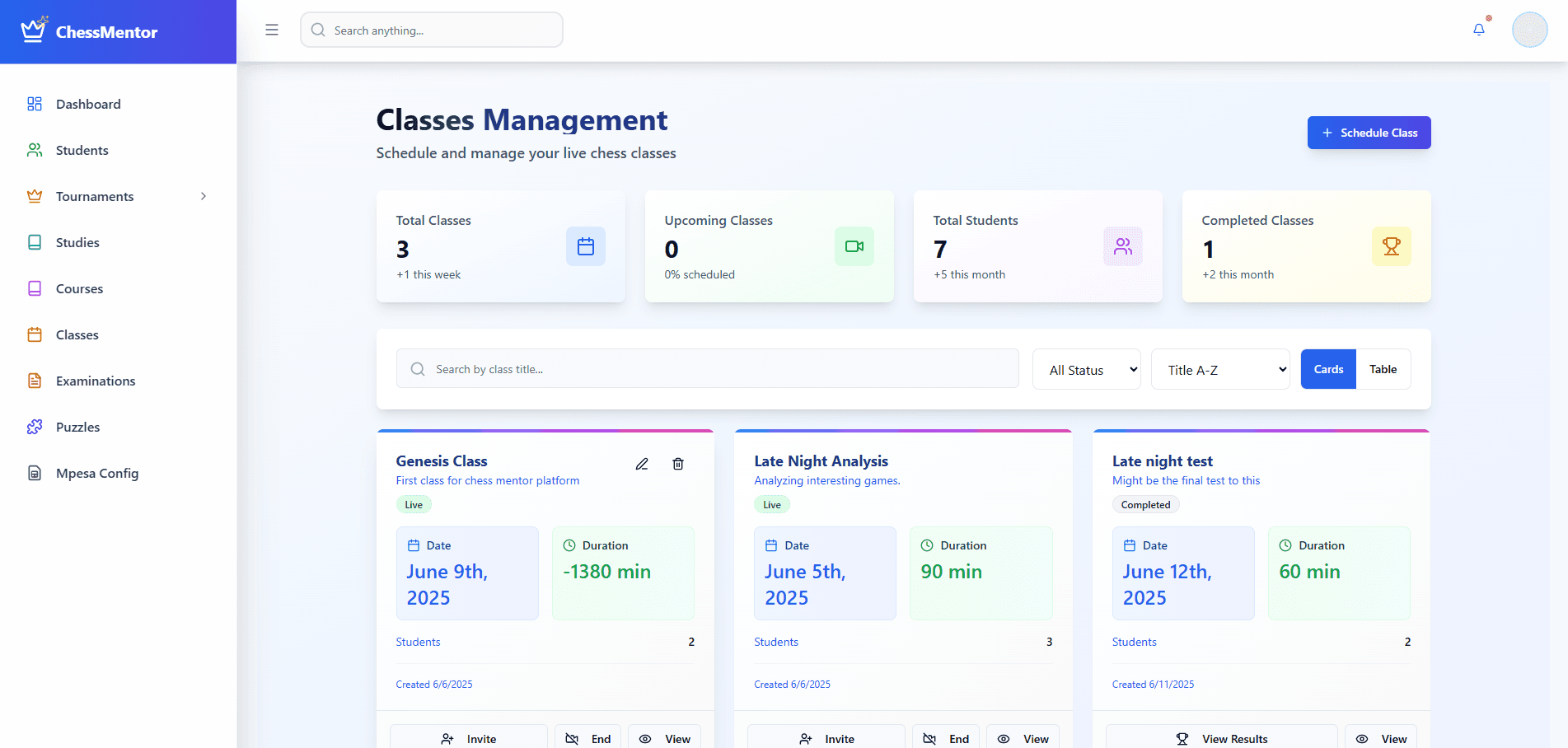Click the ChessMentor crown logo
The width and height of the screenshot is (1568, 748).
point(34,30)
